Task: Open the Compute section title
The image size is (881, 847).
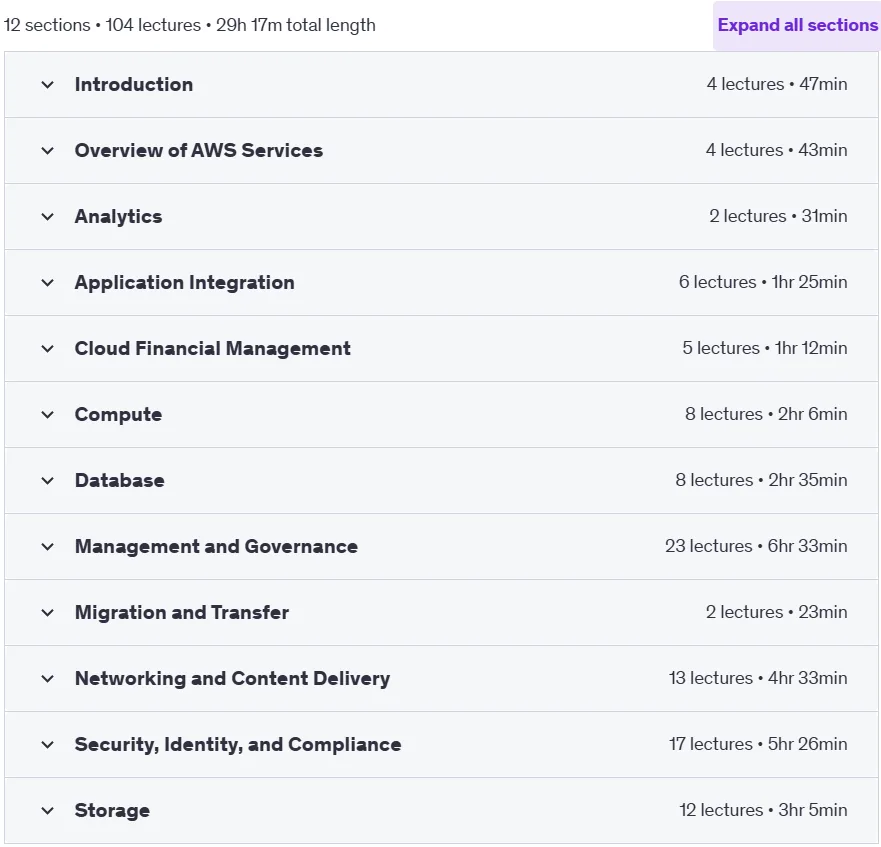Action: pyautogui.click(x=119, y=415)
